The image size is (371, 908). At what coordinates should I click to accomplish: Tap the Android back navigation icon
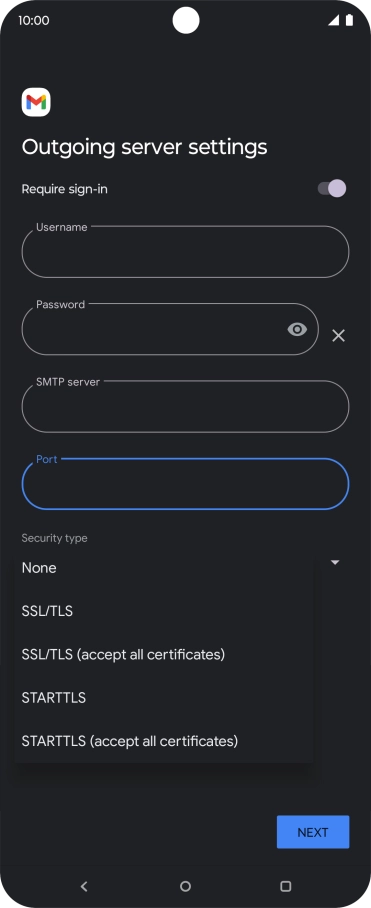tap(84, 886)
